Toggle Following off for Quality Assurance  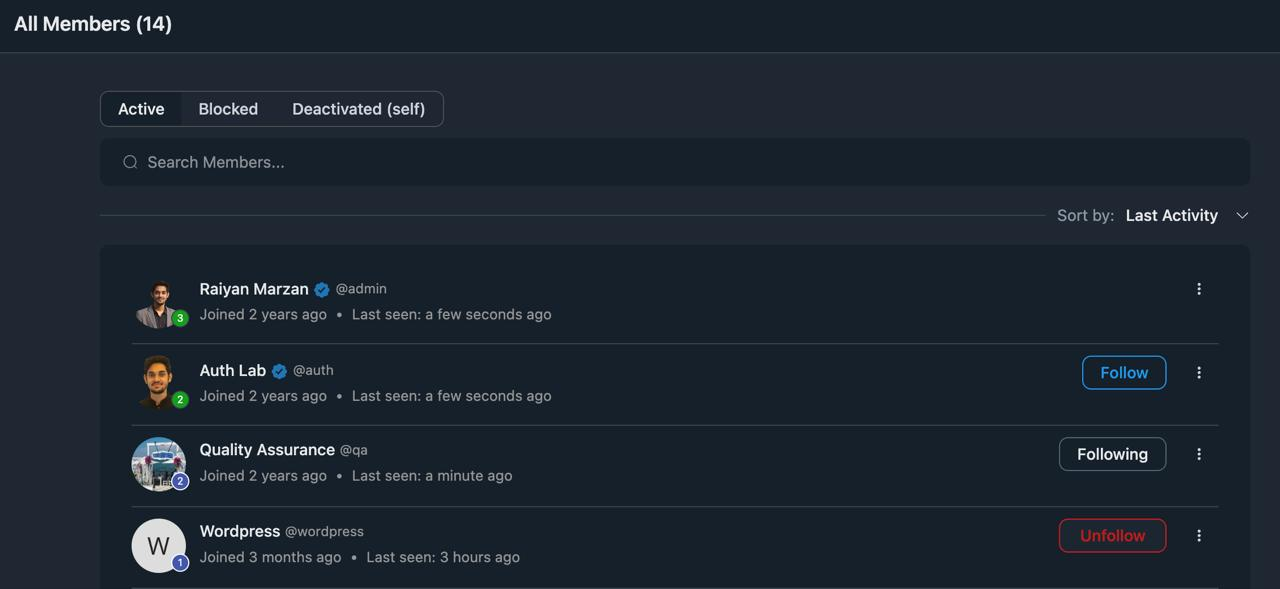point(1112,453)
